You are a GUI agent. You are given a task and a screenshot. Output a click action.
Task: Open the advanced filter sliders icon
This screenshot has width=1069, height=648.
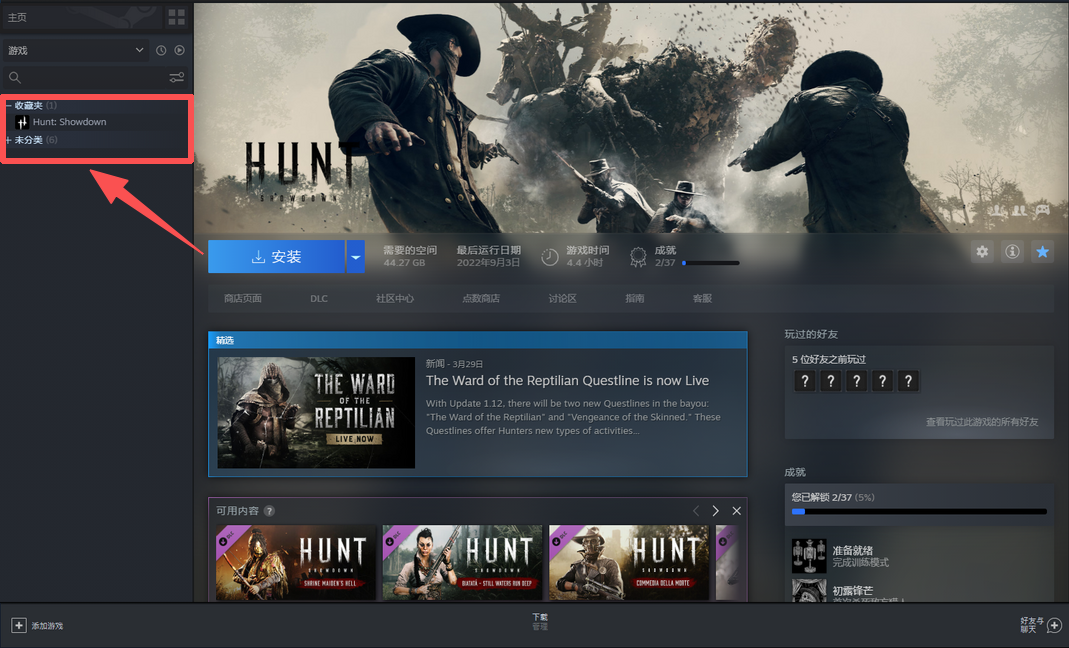(x=177, y=78)
